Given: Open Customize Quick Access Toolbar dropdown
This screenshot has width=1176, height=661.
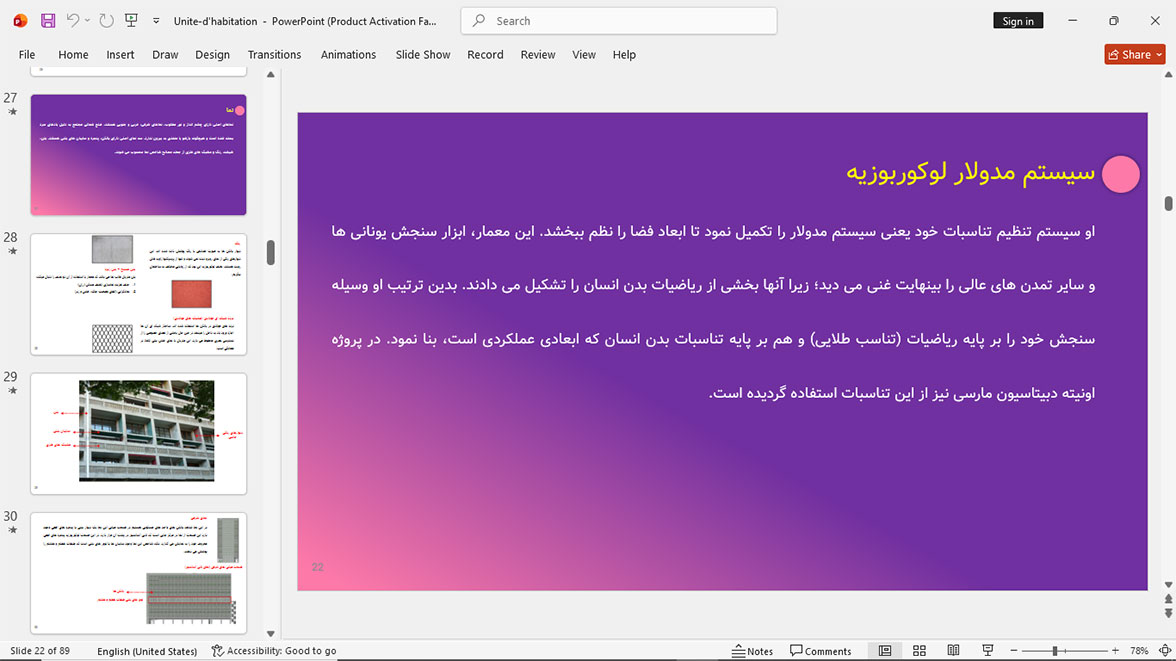Looking at the screenshot, I should click(x=156, y=21).
